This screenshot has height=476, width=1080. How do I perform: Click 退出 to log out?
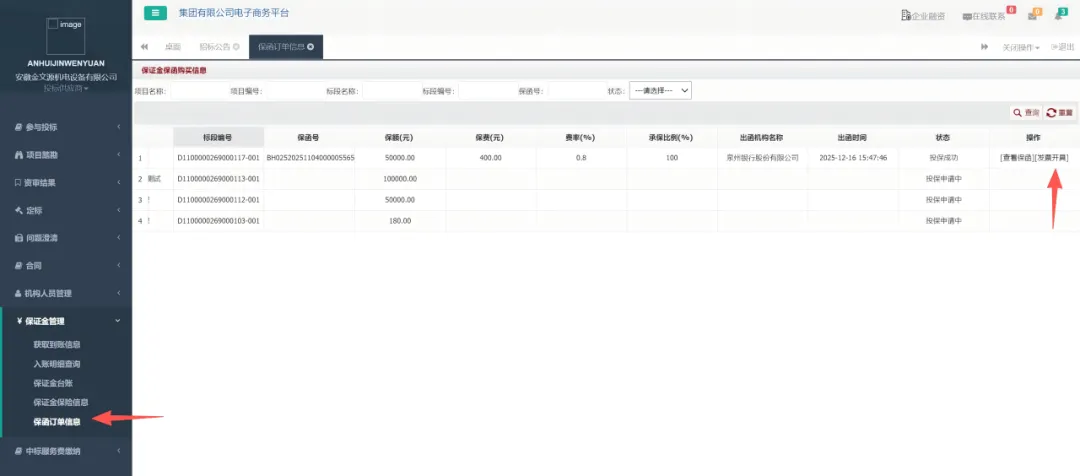1063,48
